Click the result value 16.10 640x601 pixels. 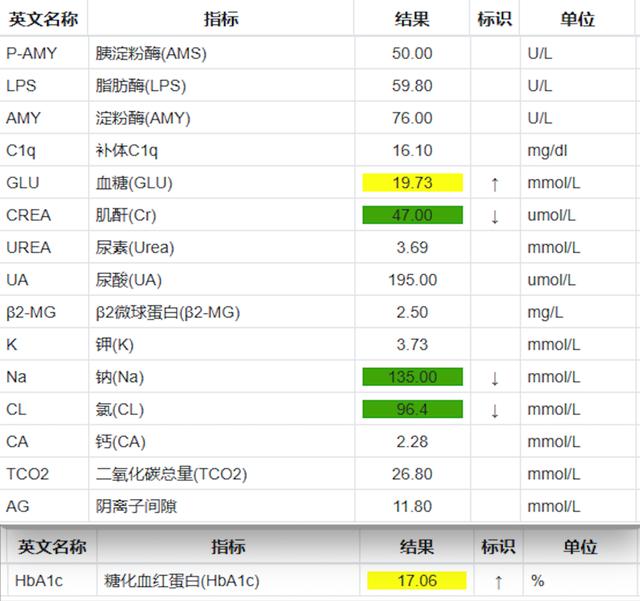coord(412,151)
